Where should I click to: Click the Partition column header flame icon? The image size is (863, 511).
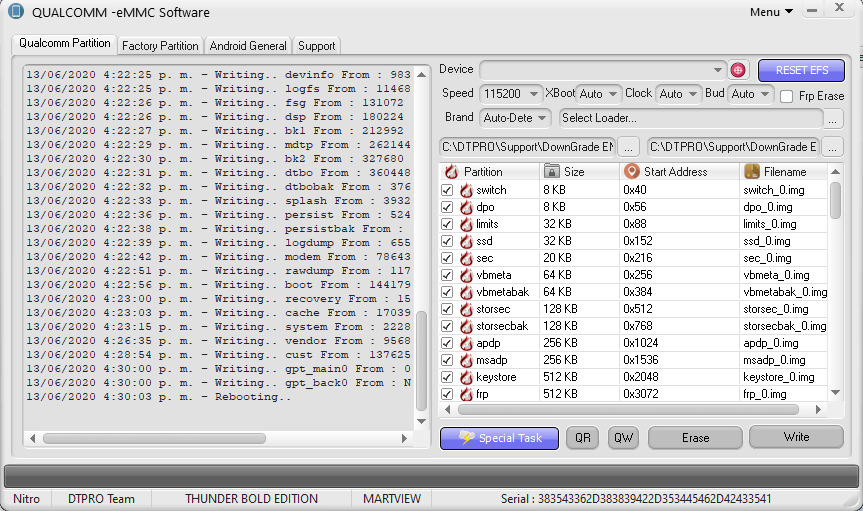pyautogui.click(x=451, y=171)
